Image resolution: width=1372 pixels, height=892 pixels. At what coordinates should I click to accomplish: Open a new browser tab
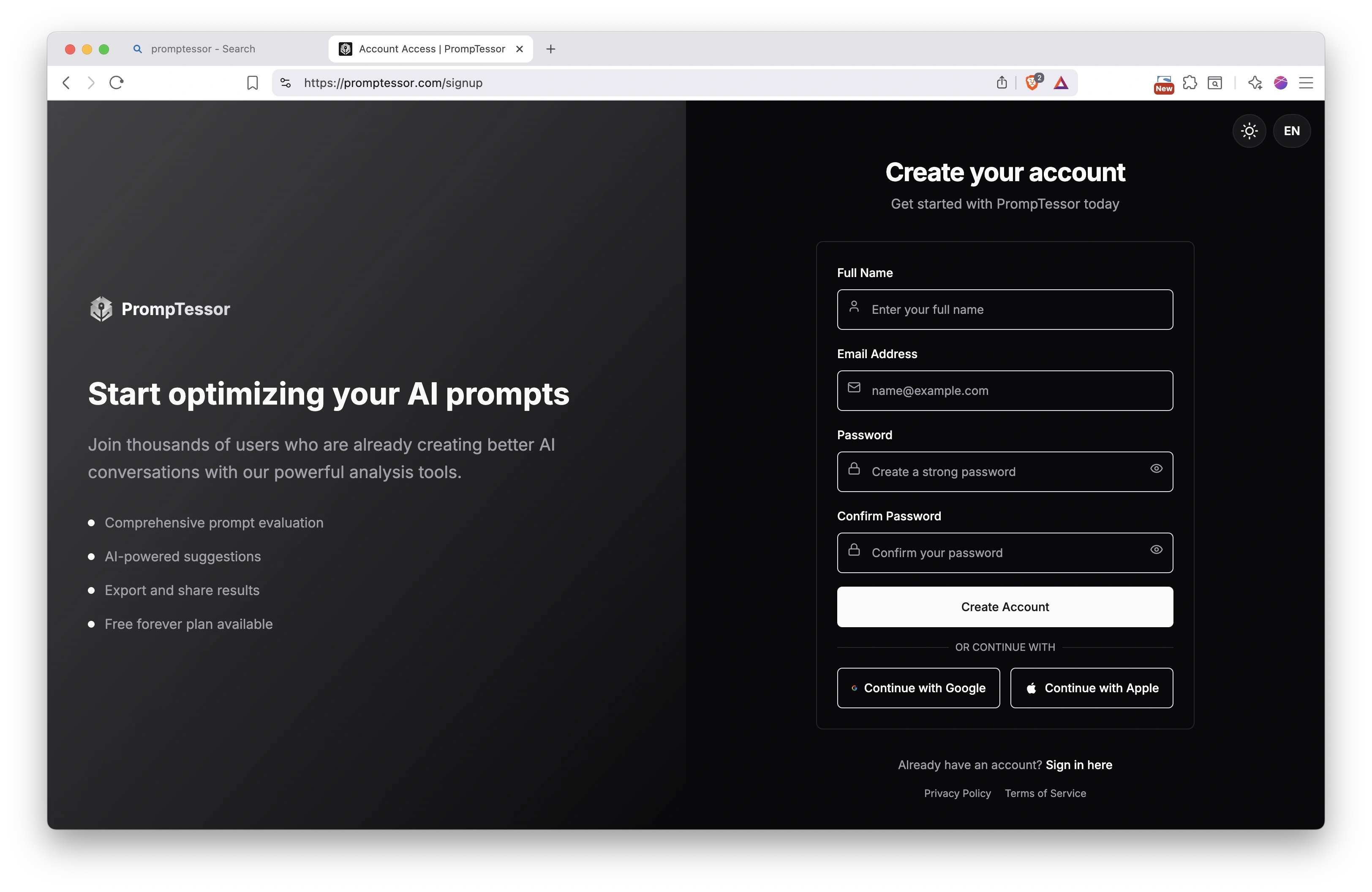point(550,49)
